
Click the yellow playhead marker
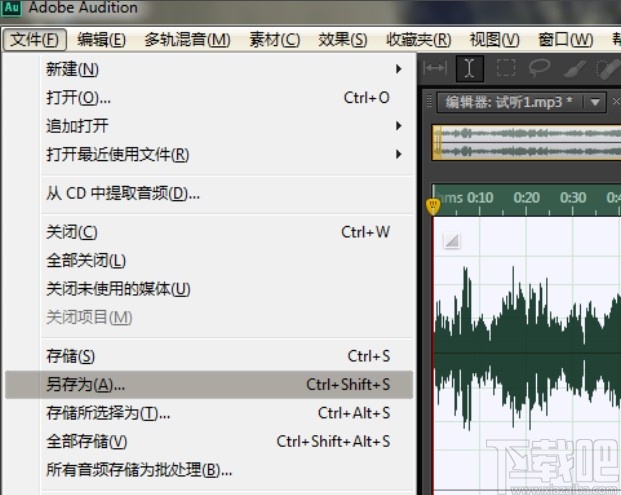pos(433,206)
